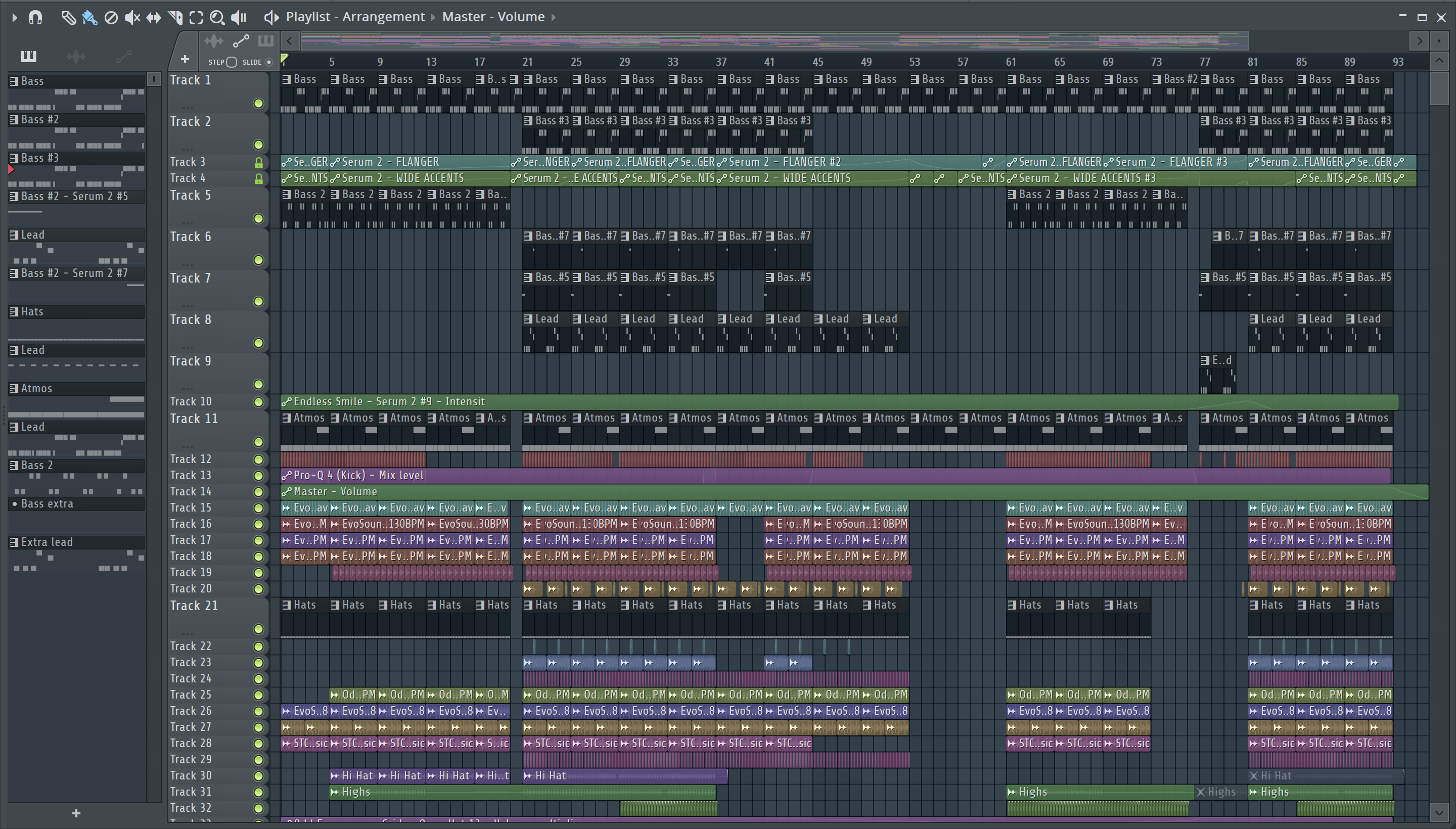
Task: Focus pattern clips in playlist header
Action: pos(266,41)
